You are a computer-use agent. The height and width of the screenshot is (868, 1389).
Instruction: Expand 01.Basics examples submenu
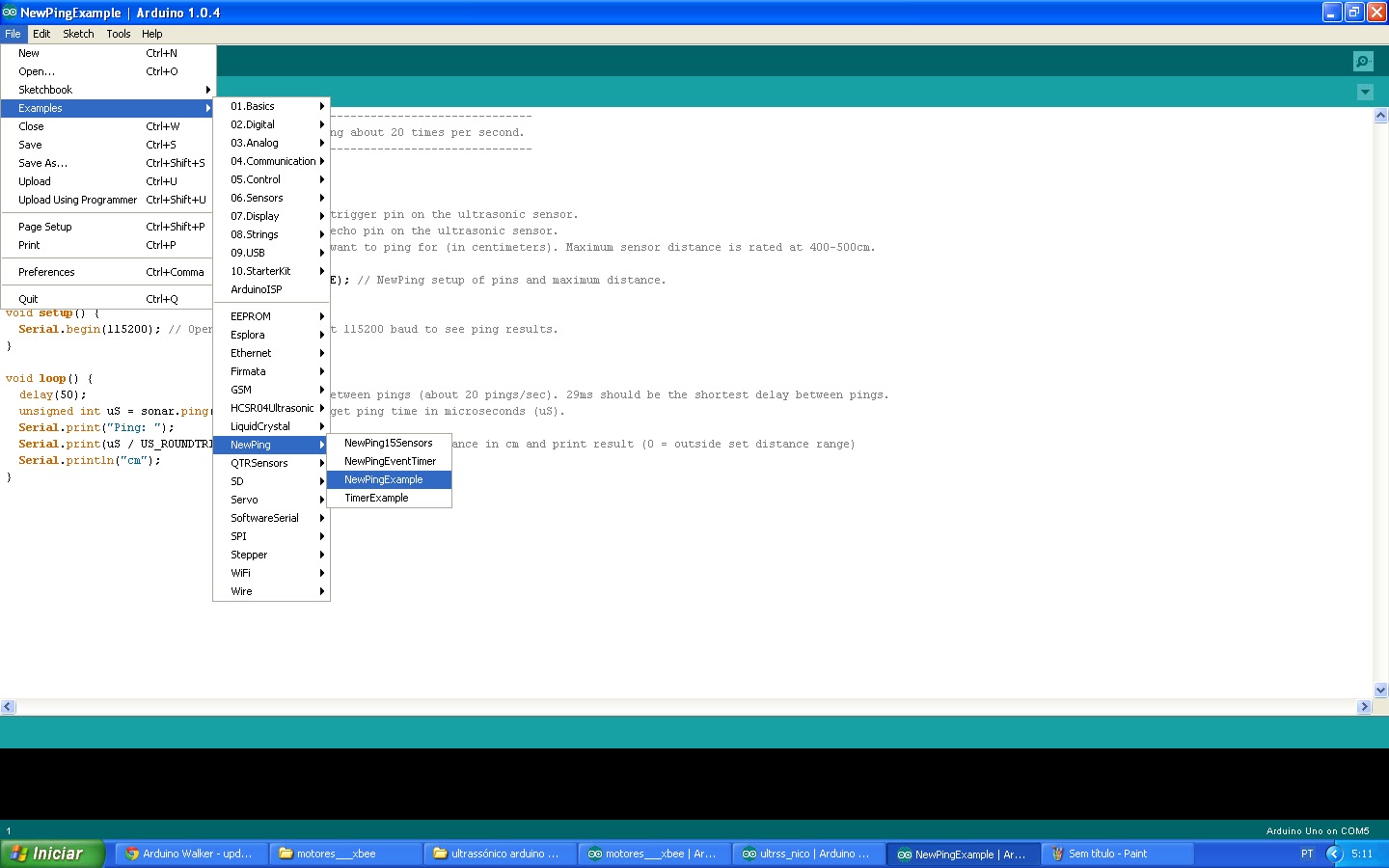click(x=271, y=106)
